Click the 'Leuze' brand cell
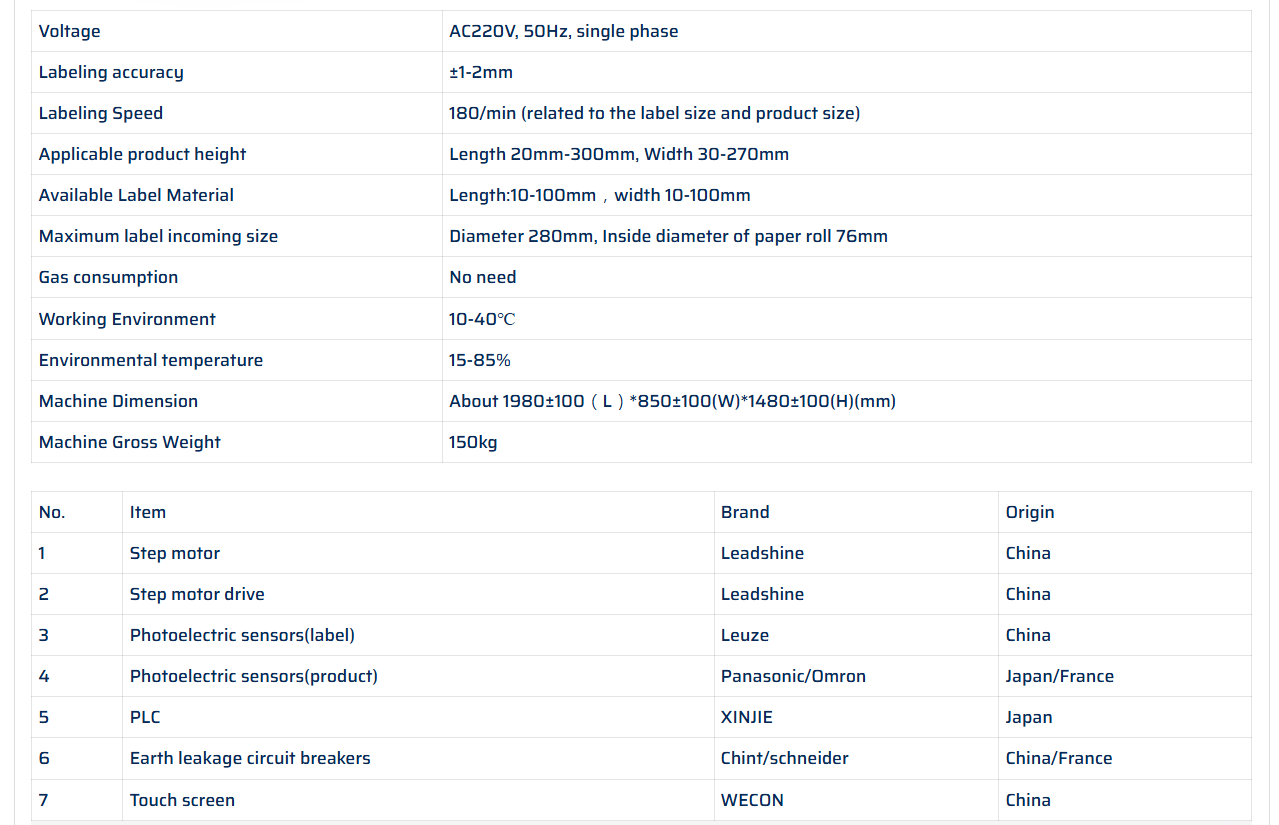1279x825 pixels. tap(745, 635)
